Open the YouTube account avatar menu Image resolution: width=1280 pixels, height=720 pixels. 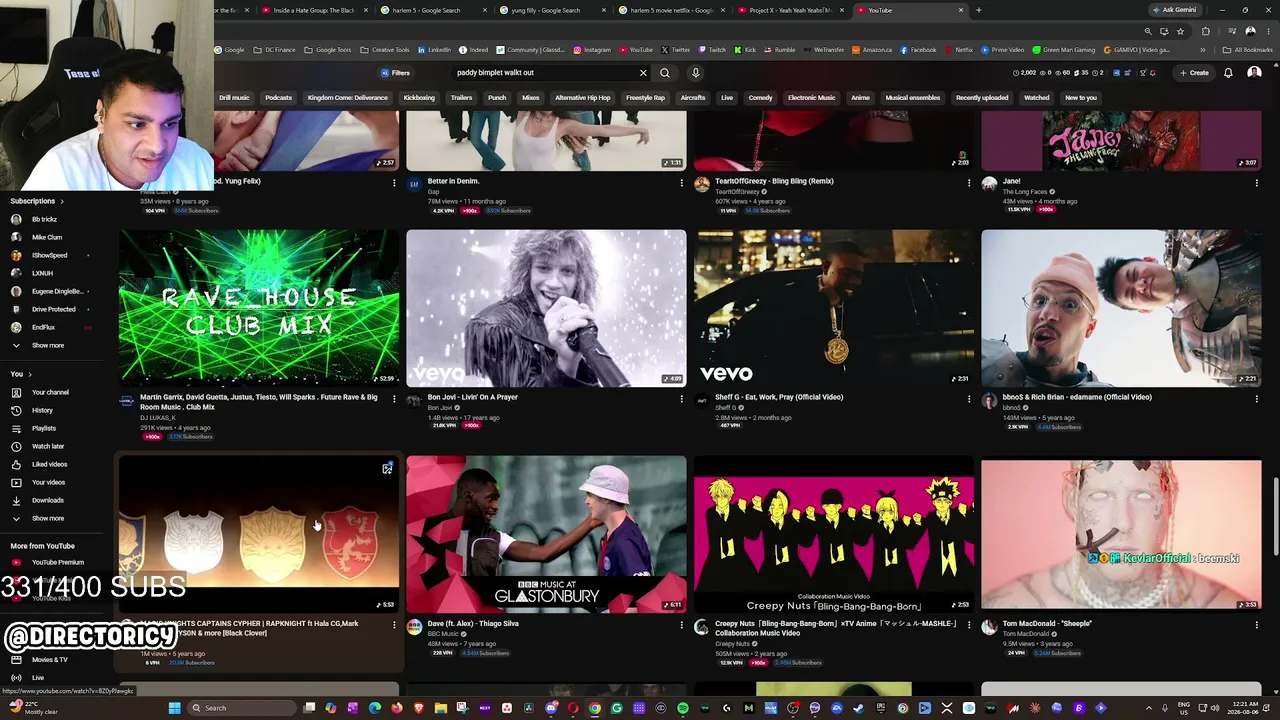pyautogui.click(x=1254, y=73)
